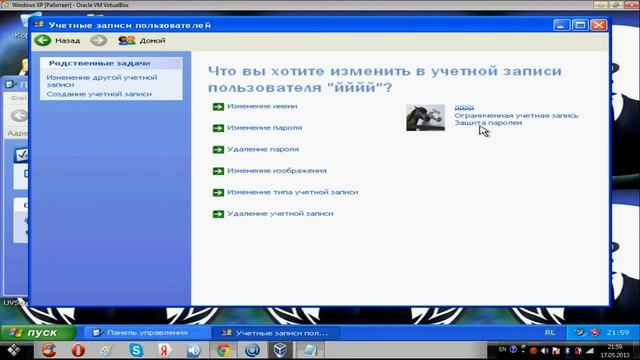Close the 'Учетные записи пользователей' window
The image size is (640, 360).
598,25
